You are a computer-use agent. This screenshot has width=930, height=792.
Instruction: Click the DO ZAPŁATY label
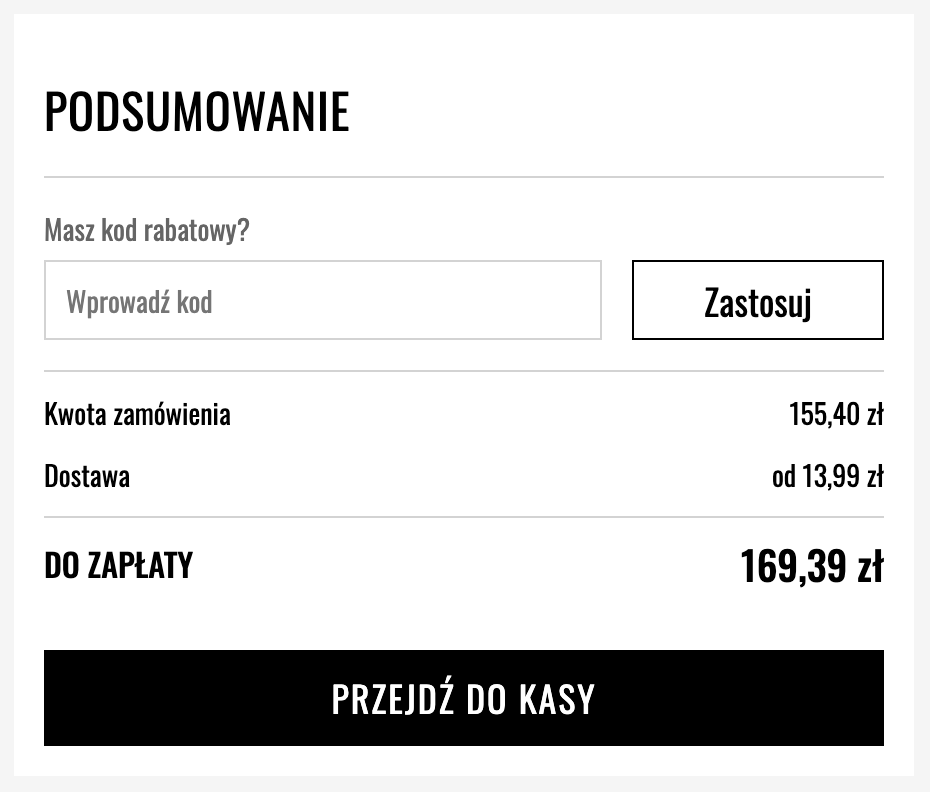[x=118, y=566]
